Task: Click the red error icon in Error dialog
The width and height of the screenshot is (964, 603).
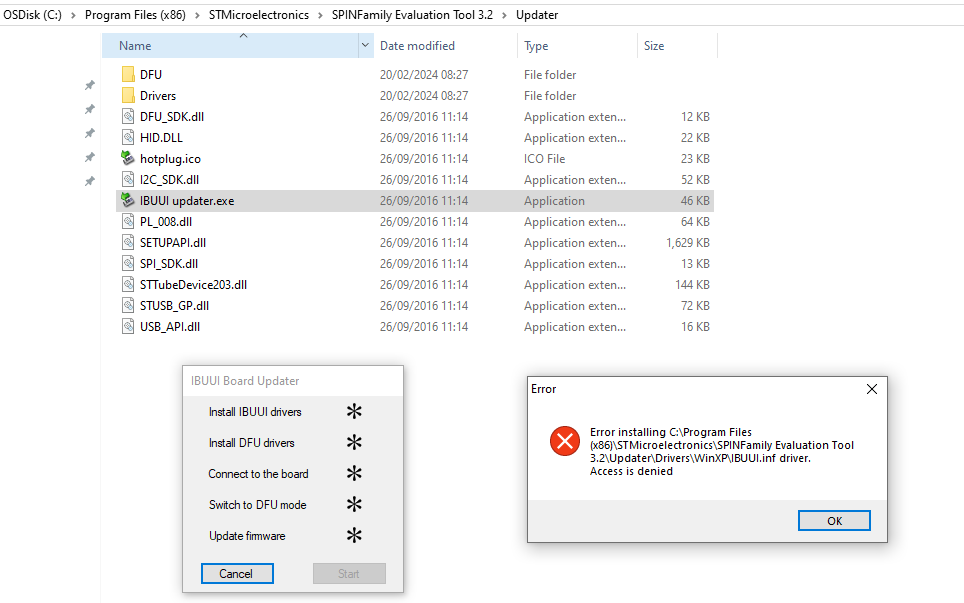Action: (565, 441)
